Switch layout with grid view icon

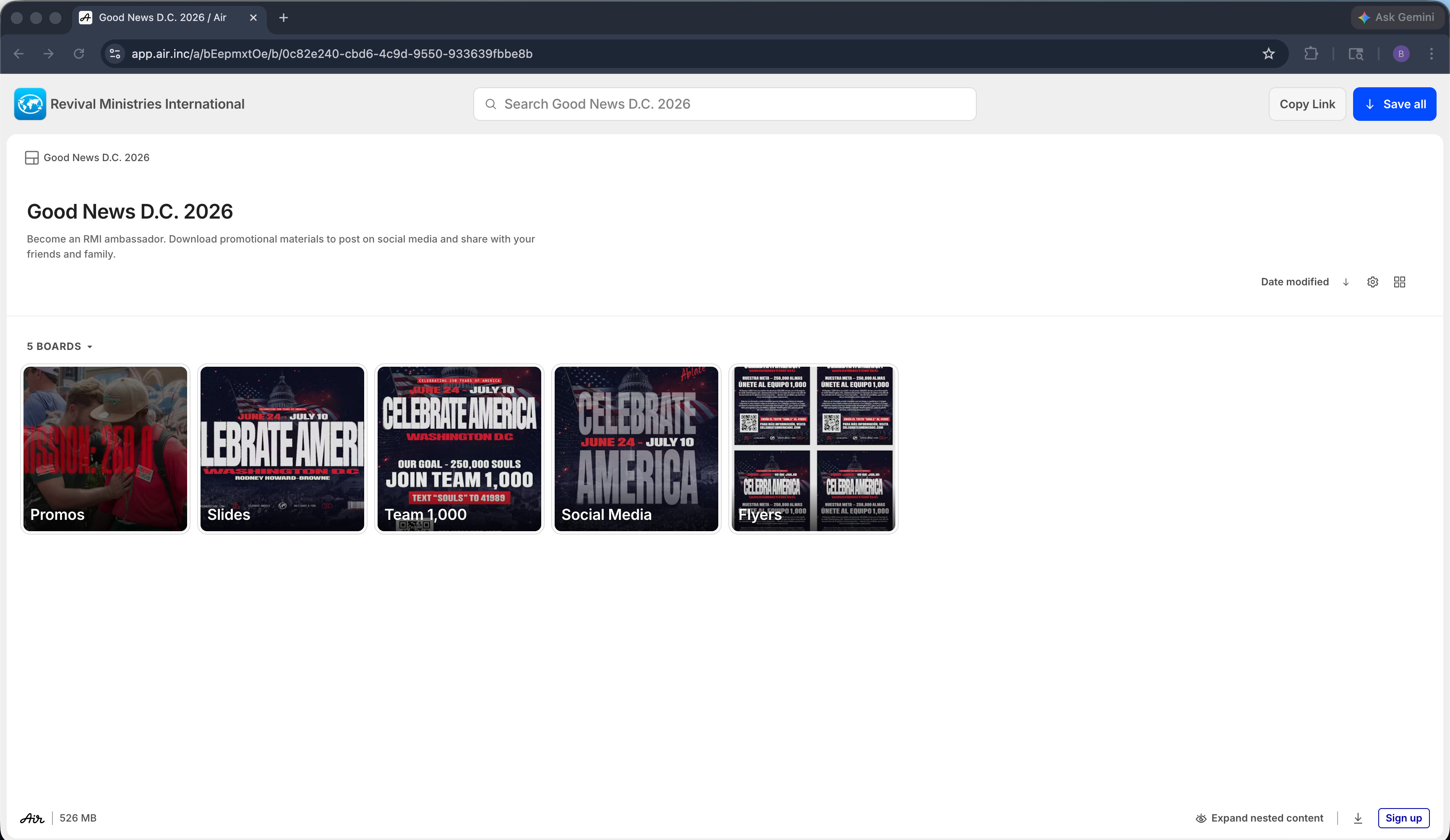pyautogui.click(x=1399, y=282)
